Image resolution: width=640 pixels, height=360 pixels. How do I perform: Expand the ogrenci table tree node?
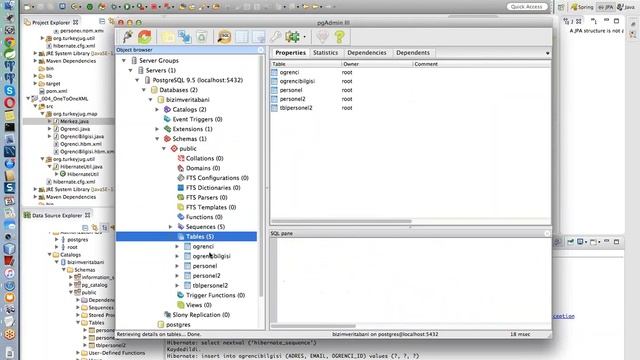(x=177, y=246)
